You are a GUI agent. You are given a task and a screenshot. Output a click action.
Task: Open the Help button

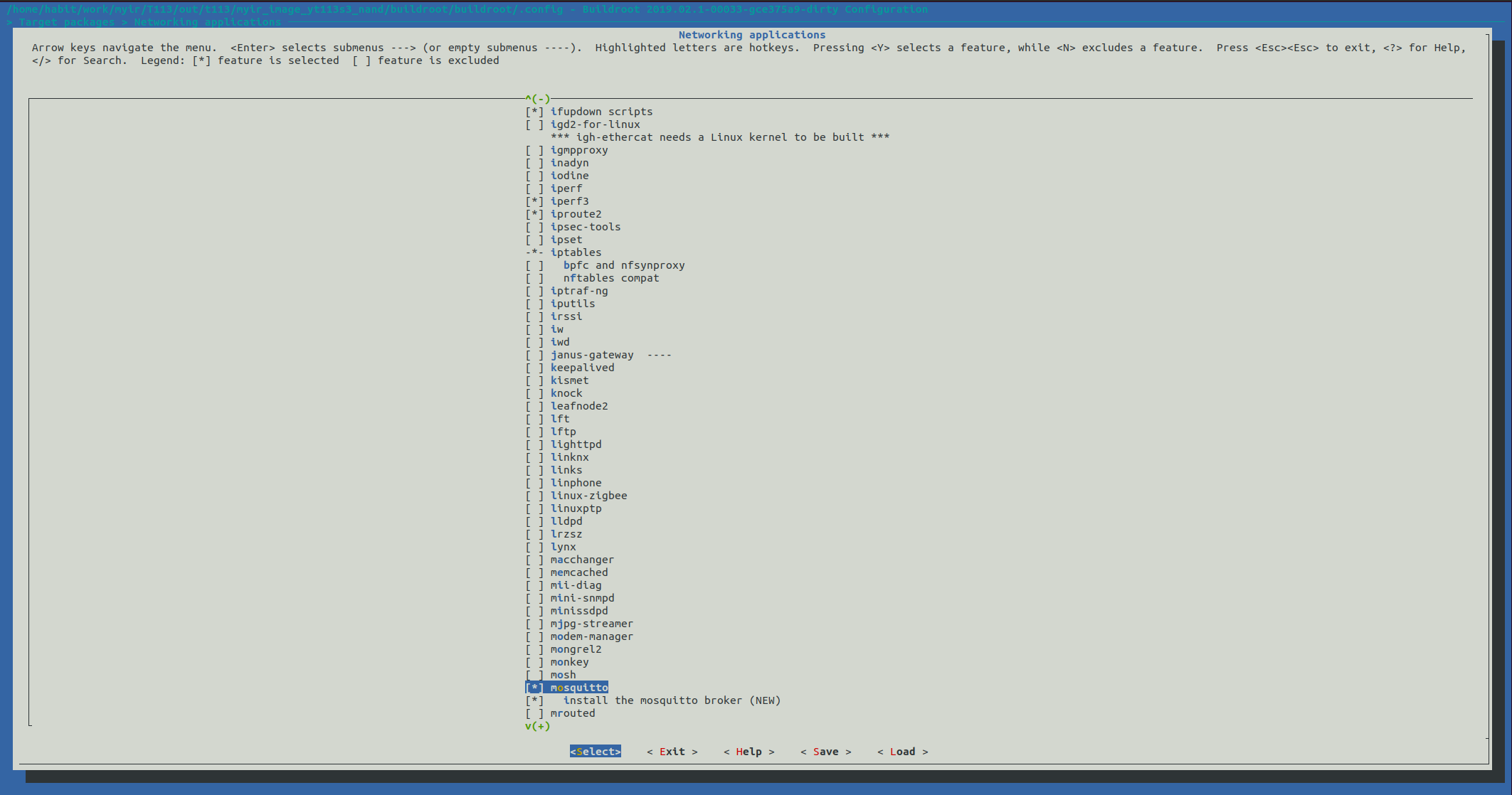point(749,752)
